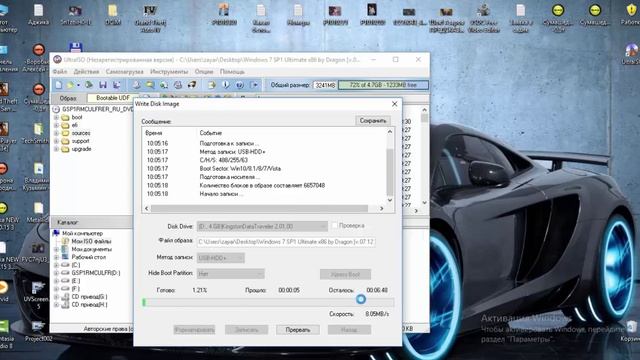Screen dimensions: 640x360
Task: Click the disc icon beside GSP1RMCULFRER_RU_DVD
Action: tap(56, 109)
